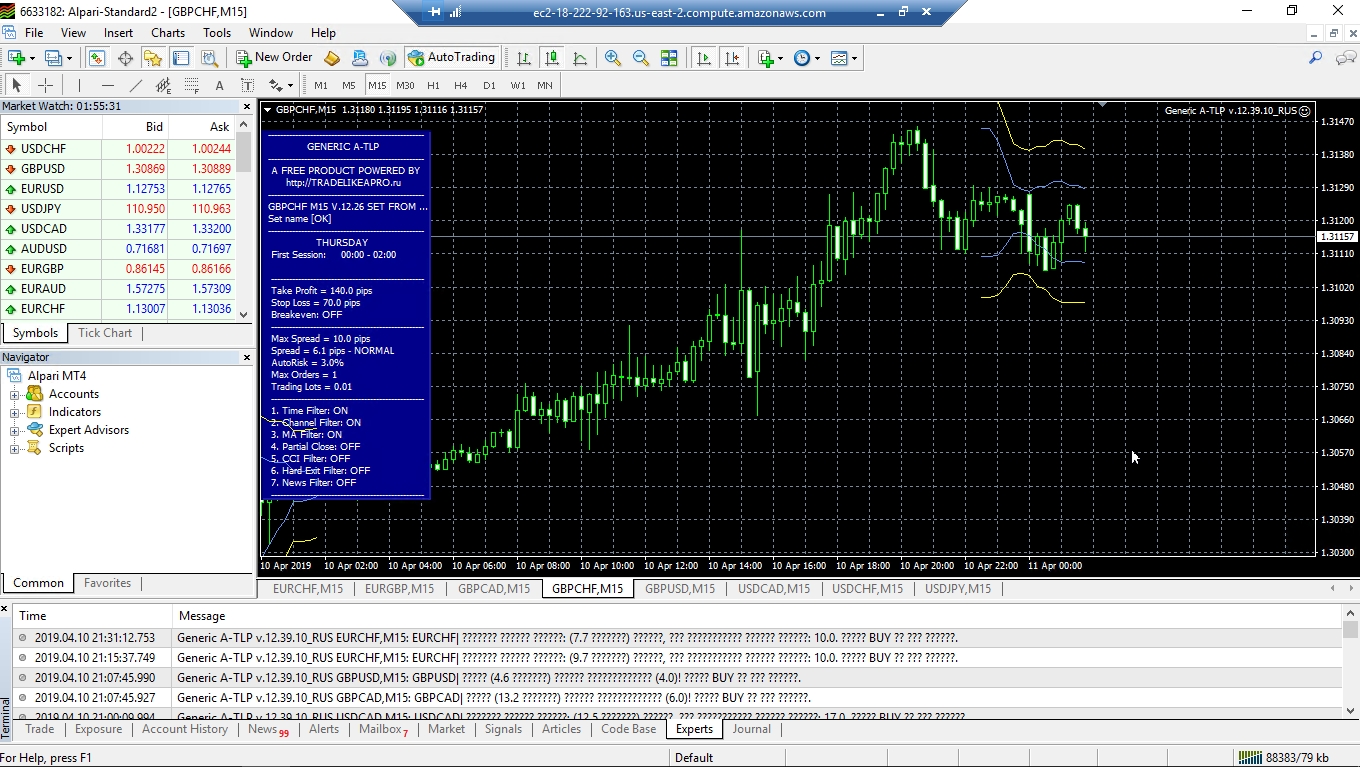The width and height of the screenshot is (1360, 767).
Task: Toggle Auto Scroll chart icon
Action: [x=704, y=58]
